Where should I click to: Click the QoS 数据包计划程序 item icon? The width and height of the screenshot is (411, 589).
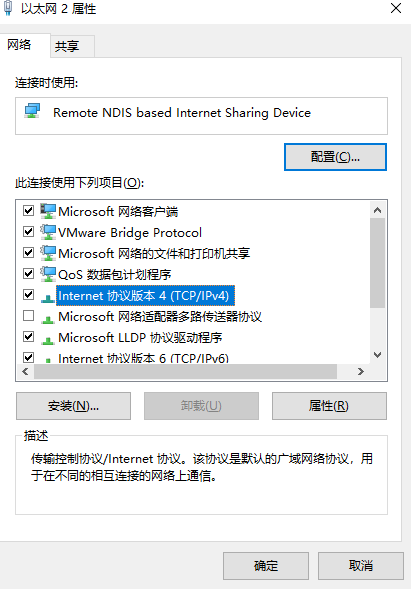pyautogui.click(x=48, y=274)
